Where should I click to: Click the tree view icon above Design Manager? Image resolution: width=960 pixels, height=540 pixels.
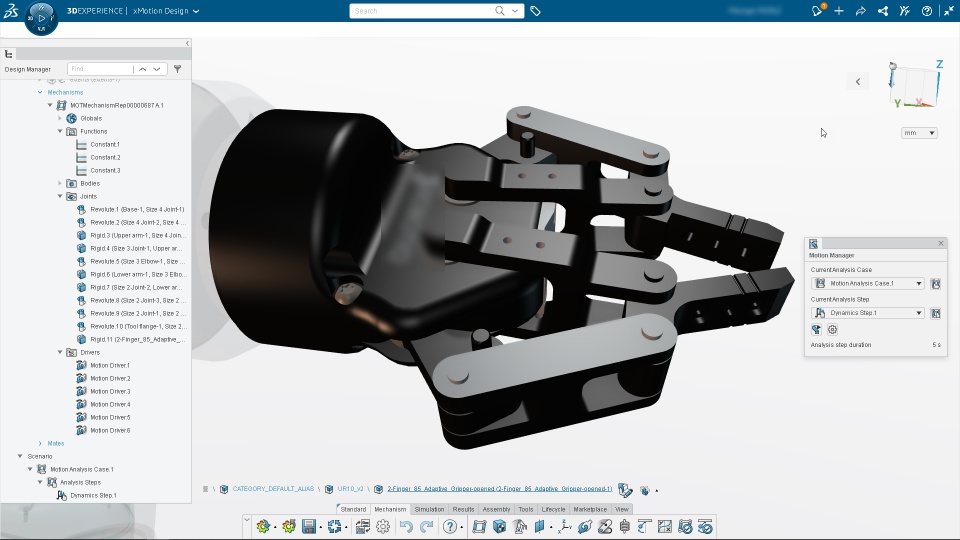9,54
